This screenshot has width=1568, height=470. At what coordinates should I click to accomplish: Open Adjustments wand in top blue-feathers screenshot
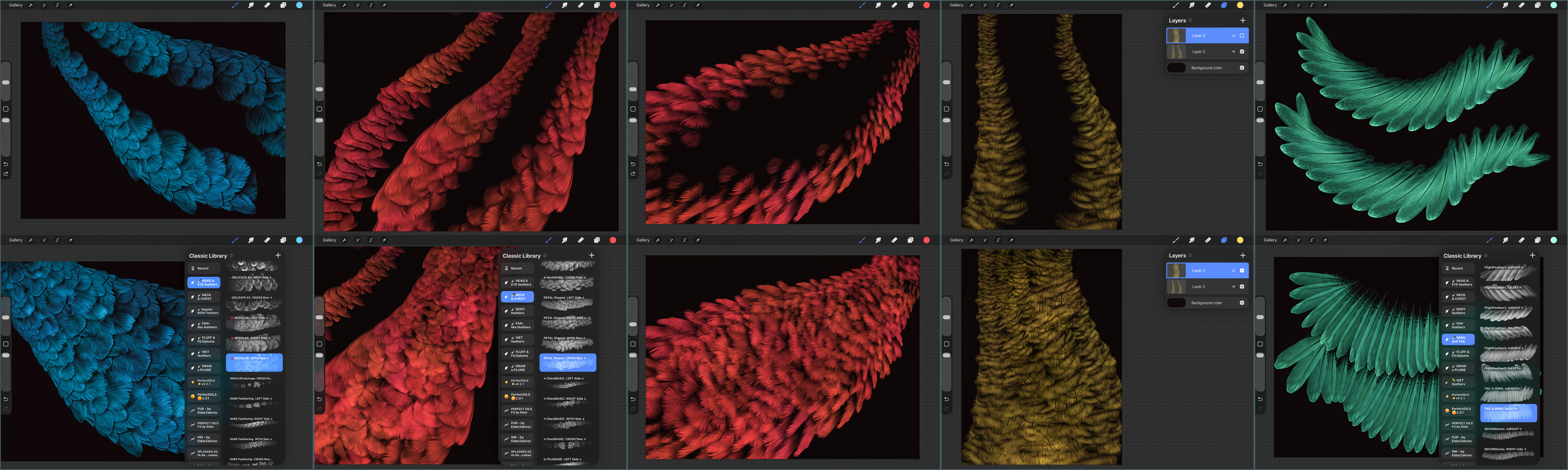[x=44, y=5]
